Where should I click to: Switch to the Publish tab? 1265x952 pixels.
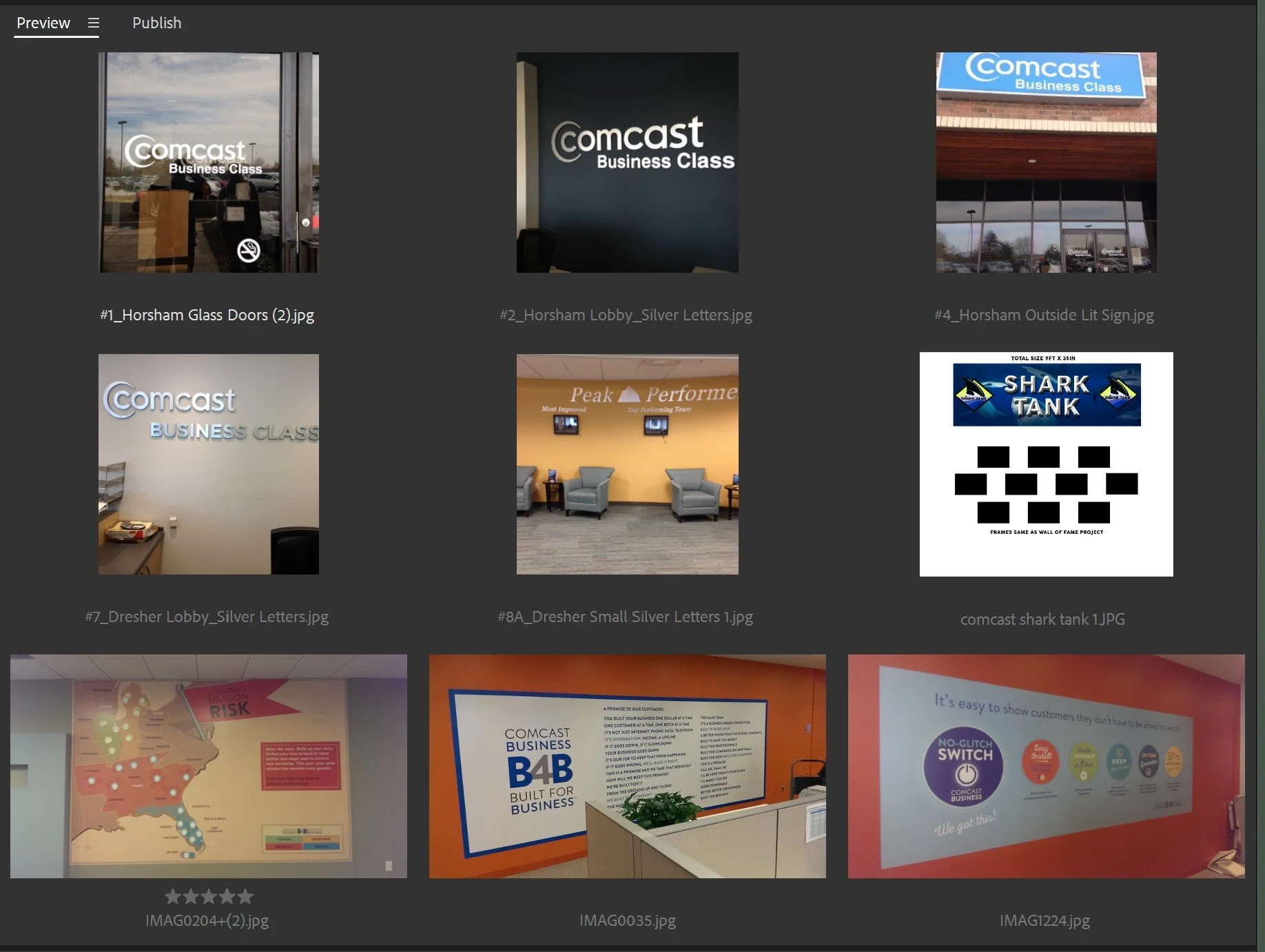(156, 23)
